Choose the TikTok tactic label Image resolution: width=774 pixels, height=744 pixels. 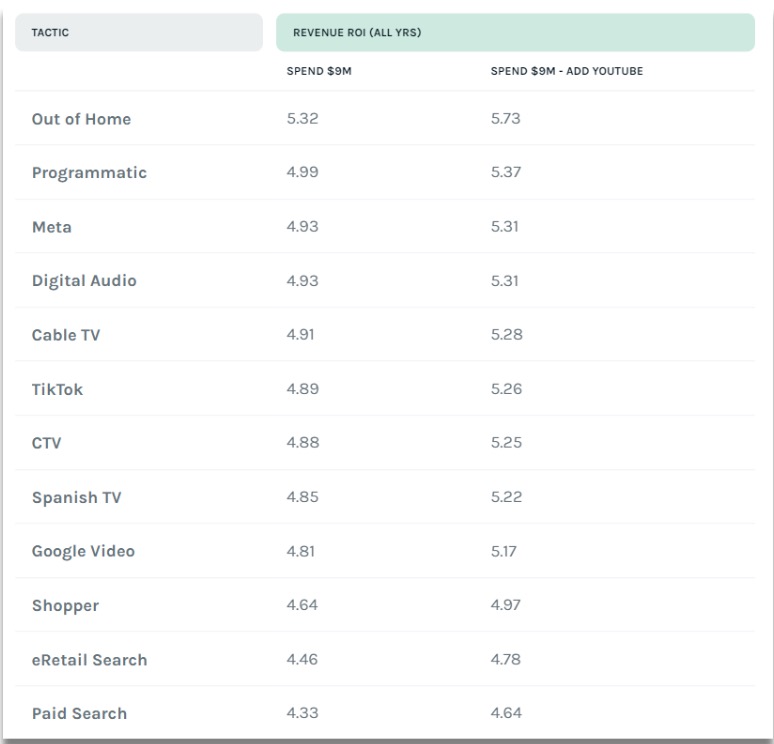57,390
